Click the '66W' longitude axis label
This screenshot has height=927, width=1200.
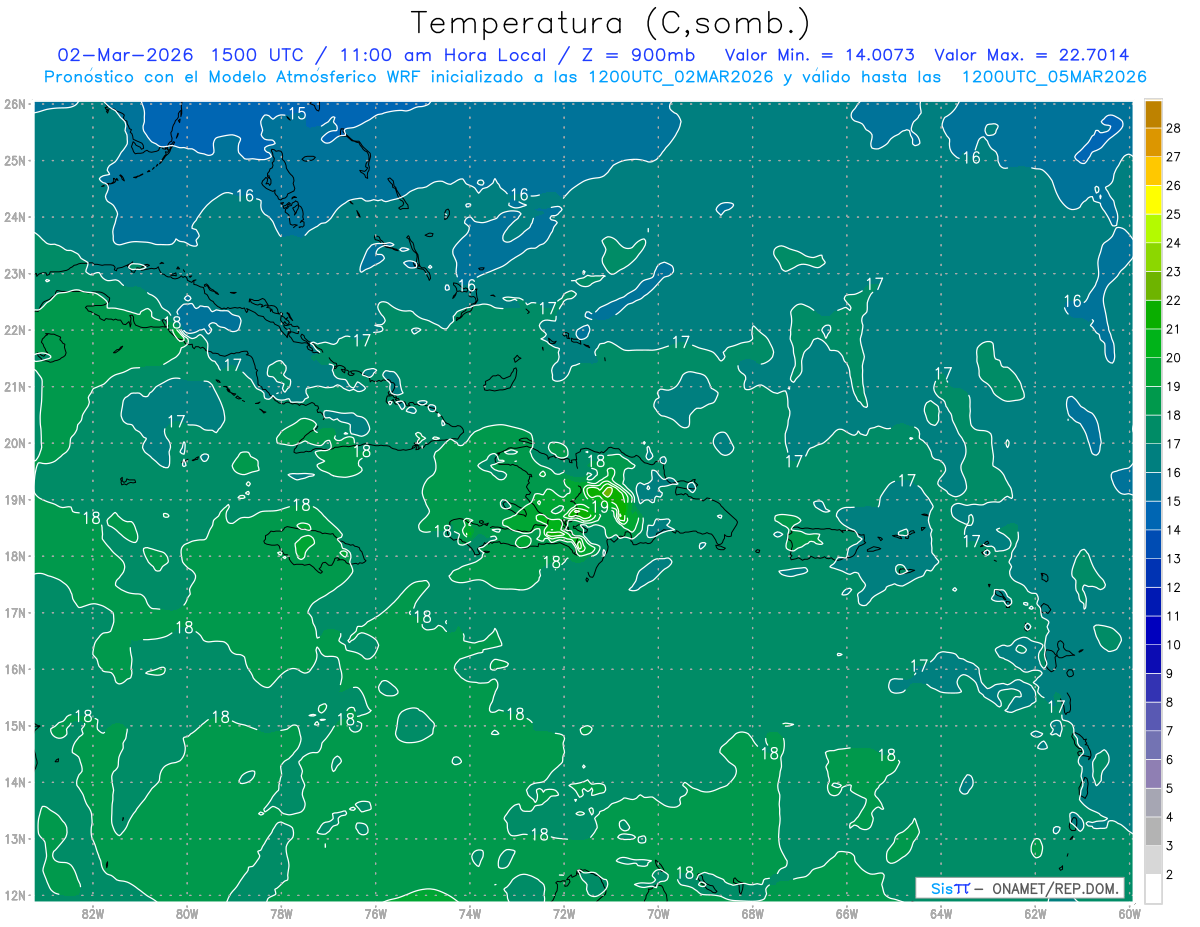tap(847, 913)
